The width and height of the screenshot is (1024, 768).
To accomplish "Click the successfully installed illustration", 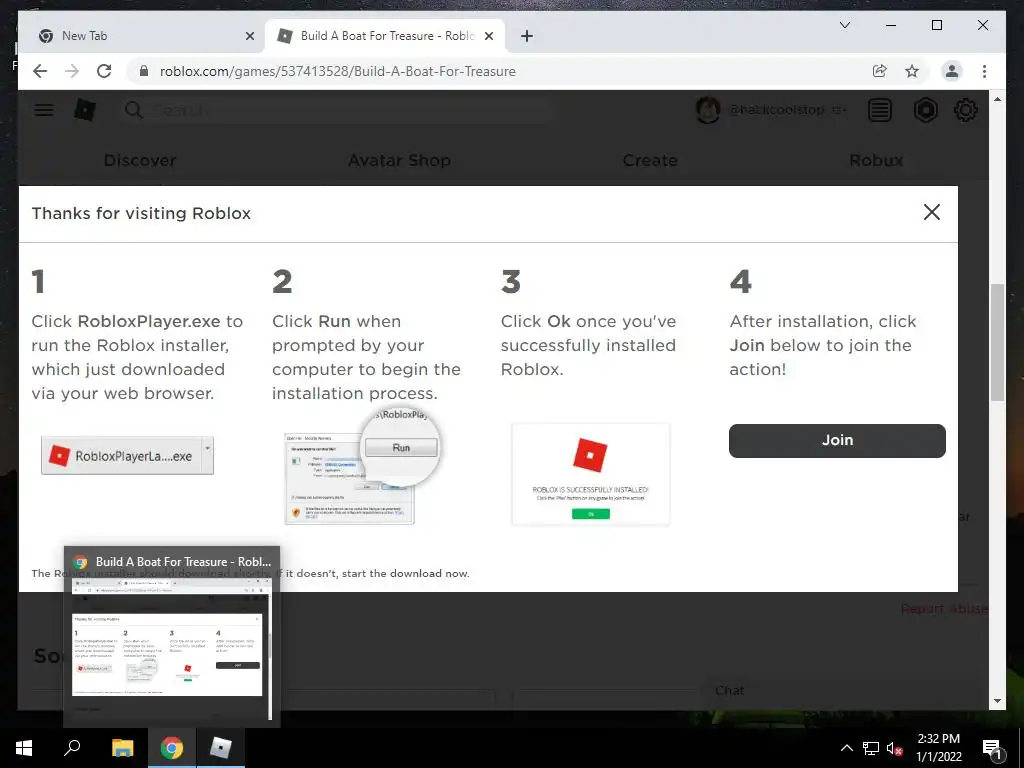I will 591,474.
